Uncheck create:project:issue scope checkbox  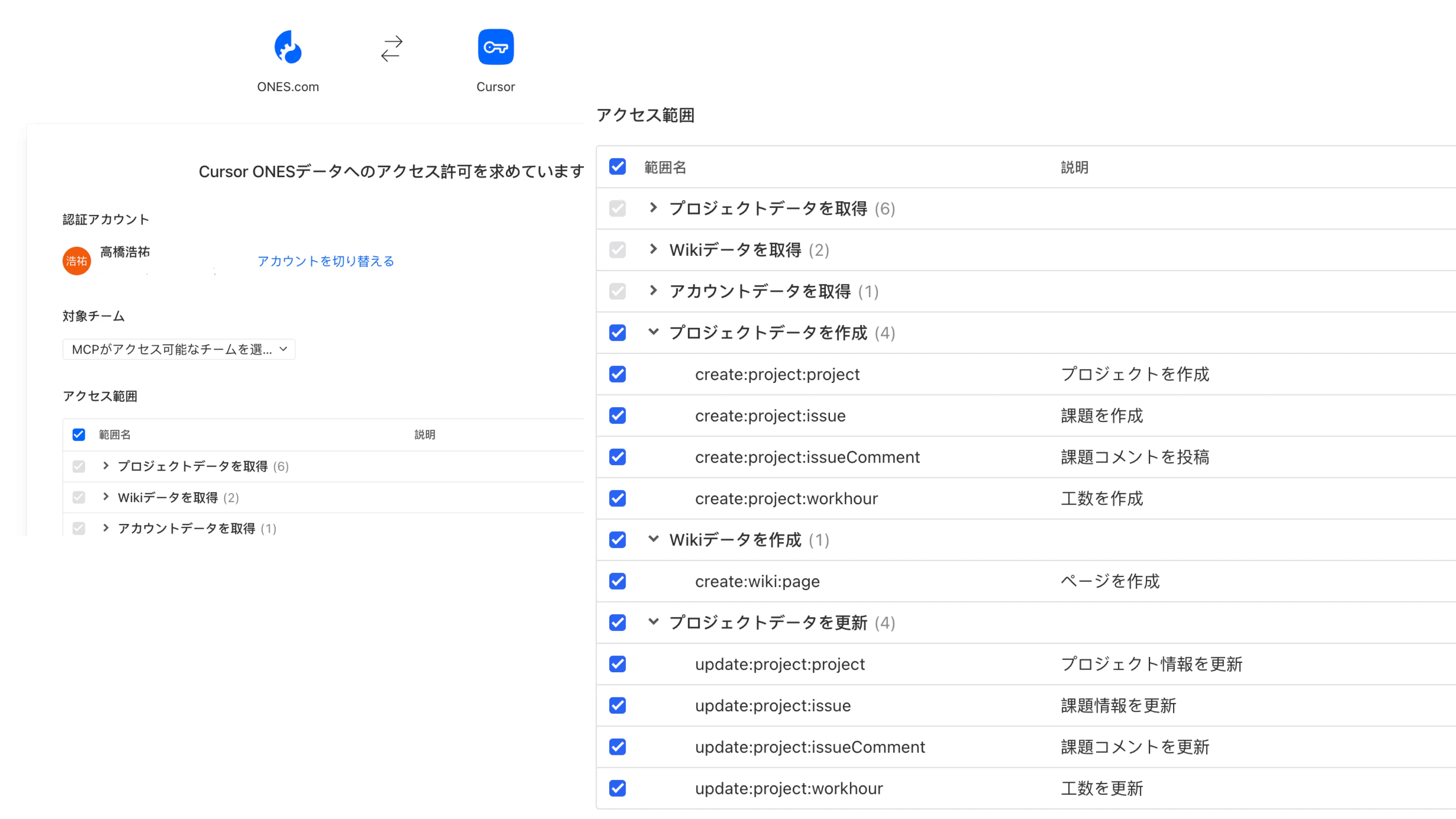pos(617,416)
